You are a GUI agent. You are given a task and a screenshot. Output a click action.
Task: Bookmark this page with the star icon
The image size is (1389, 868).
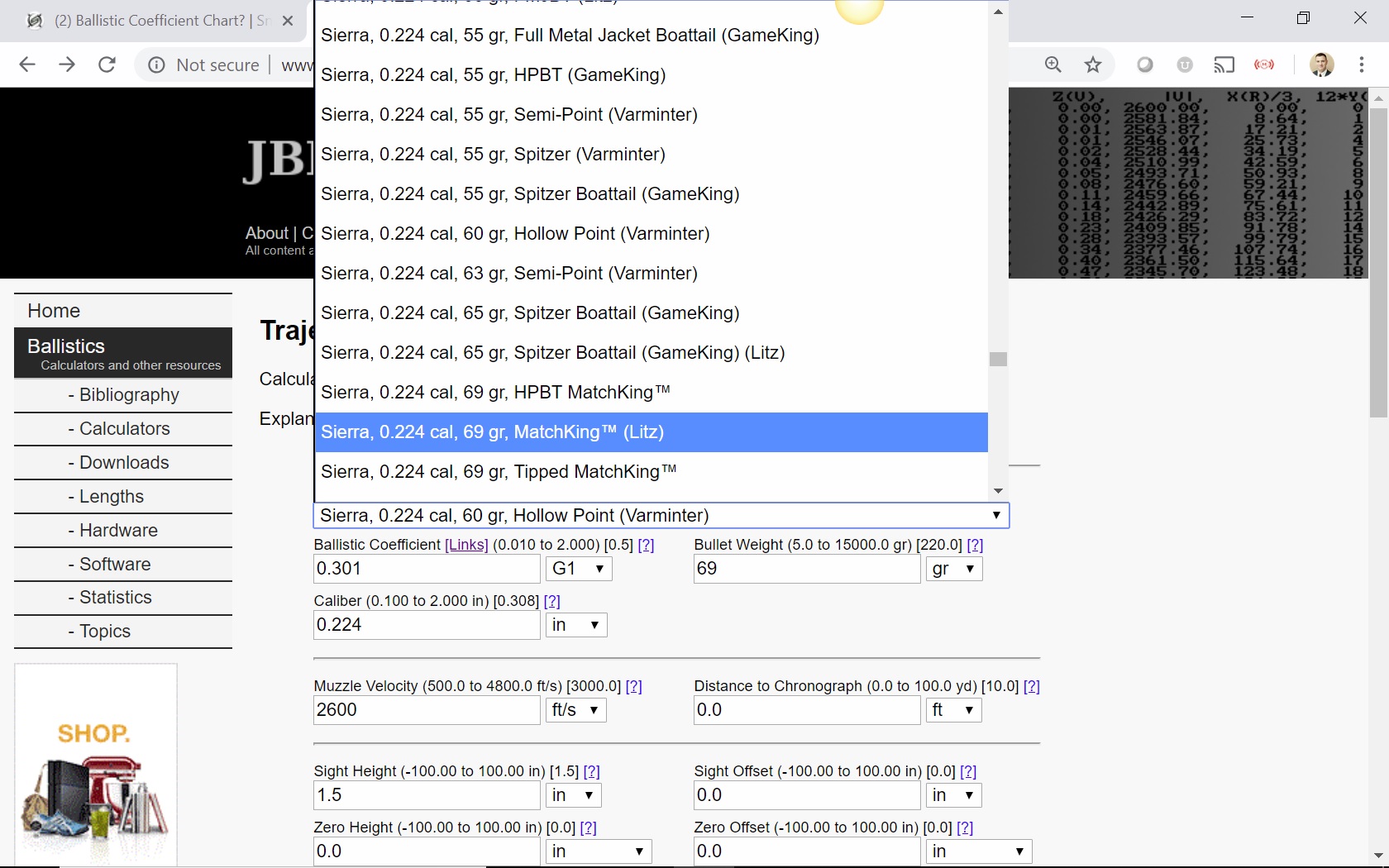(1093, 64)
